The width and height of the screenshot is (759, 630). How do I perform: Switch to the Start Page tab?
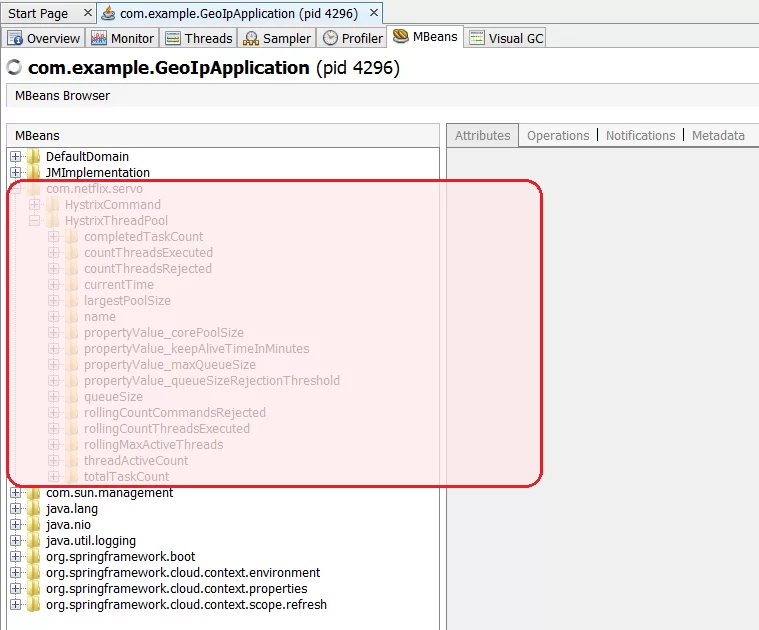tap(38, 14)
